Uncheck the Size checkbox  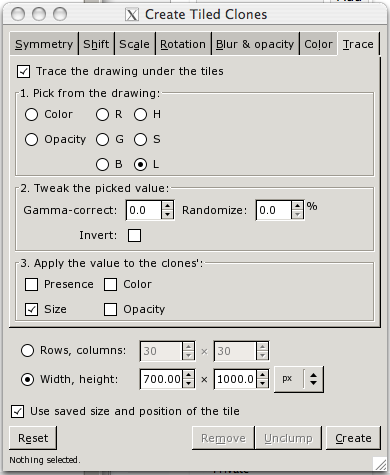[x=31, y=310]
